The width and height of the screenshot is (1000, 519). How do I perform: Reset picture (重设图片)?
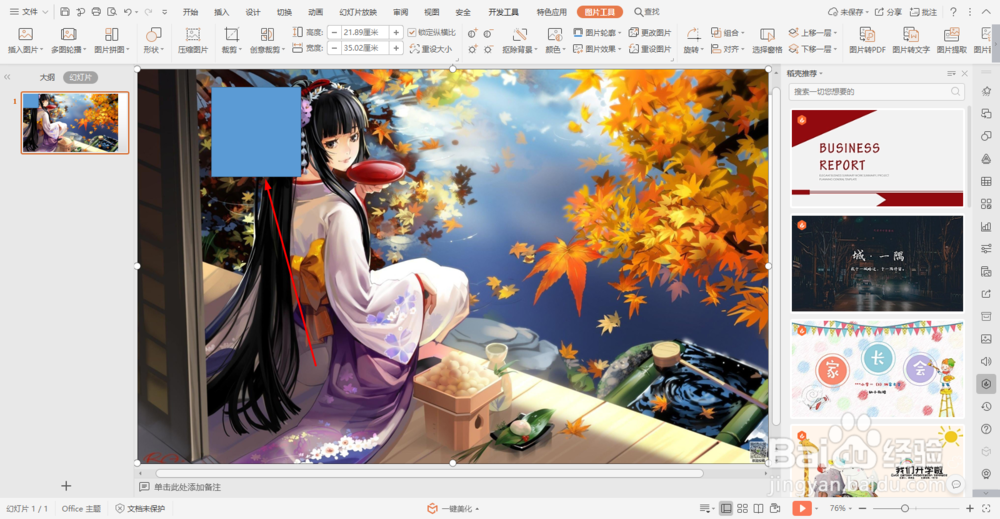point(650,48)
